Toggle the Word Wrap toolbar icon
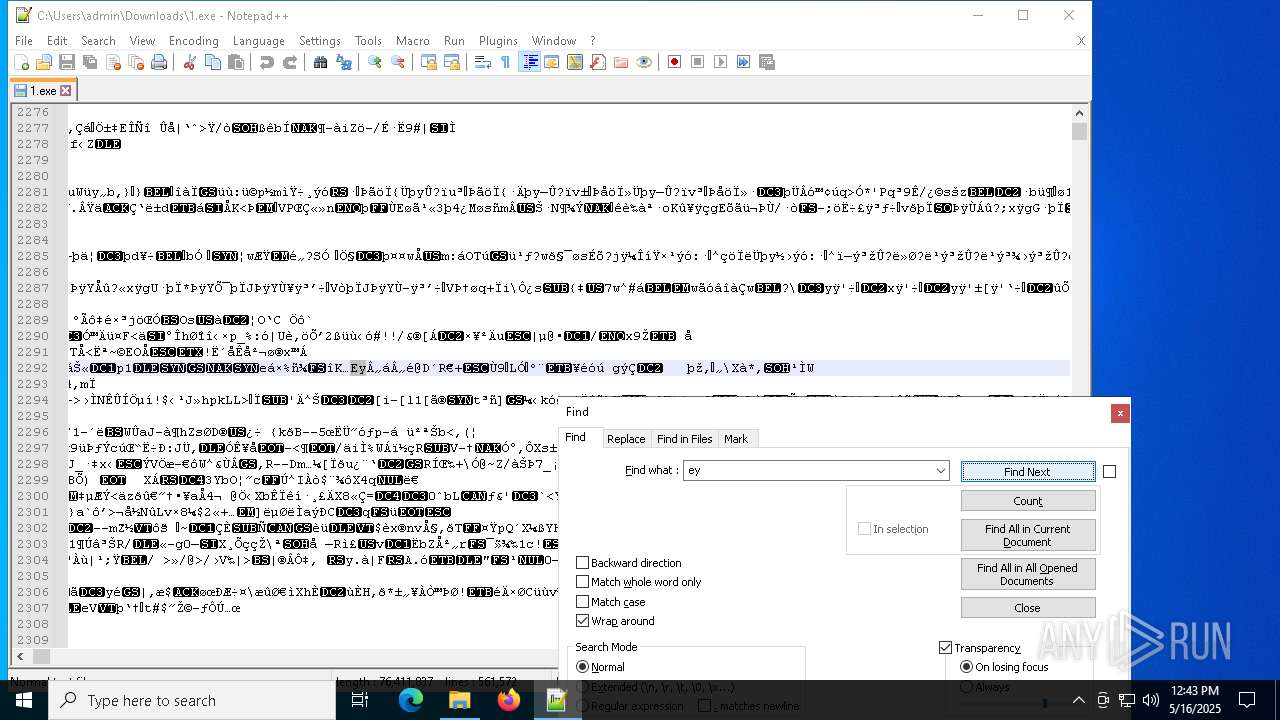The height and width of the screenshot is (720, 1280). pyautogui.click(x=482, y=62)
